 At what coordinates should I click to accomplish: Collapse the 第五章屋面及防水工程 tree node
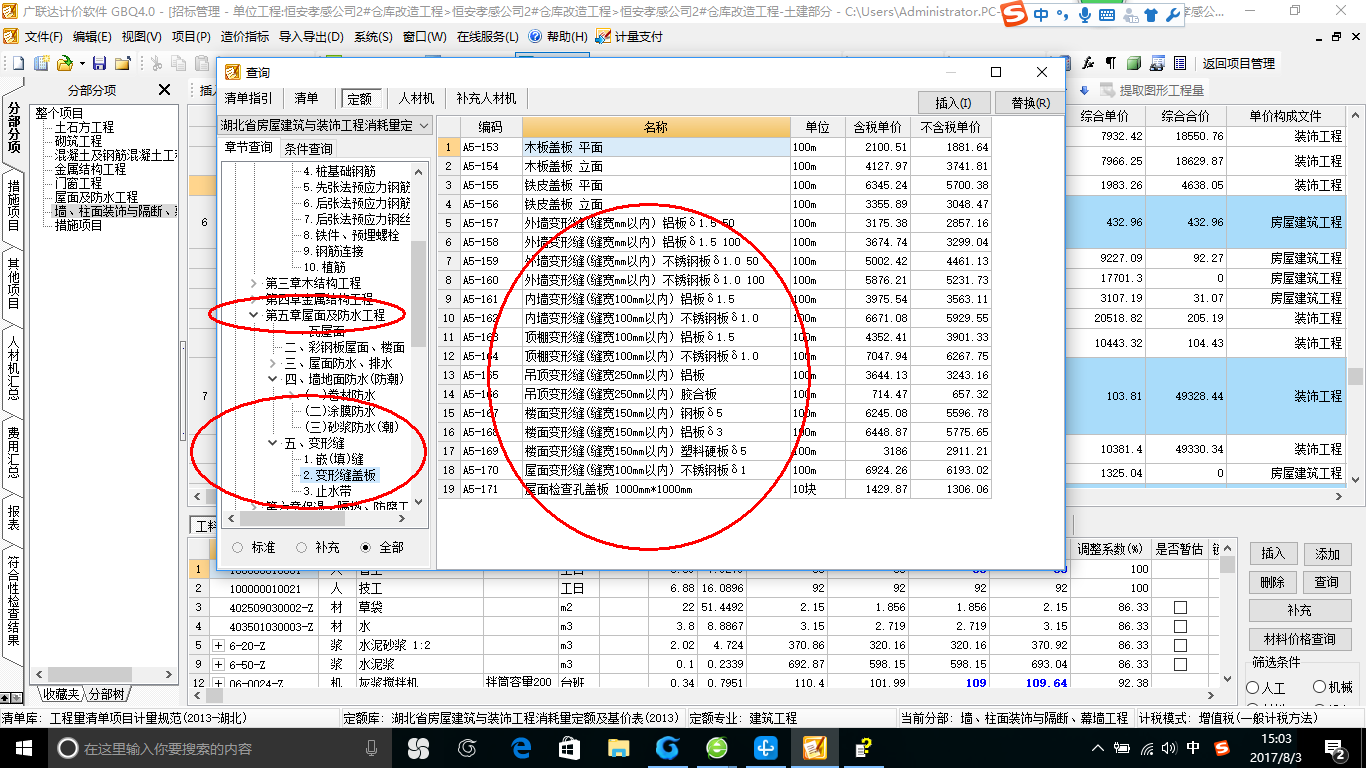pos(253,315)
